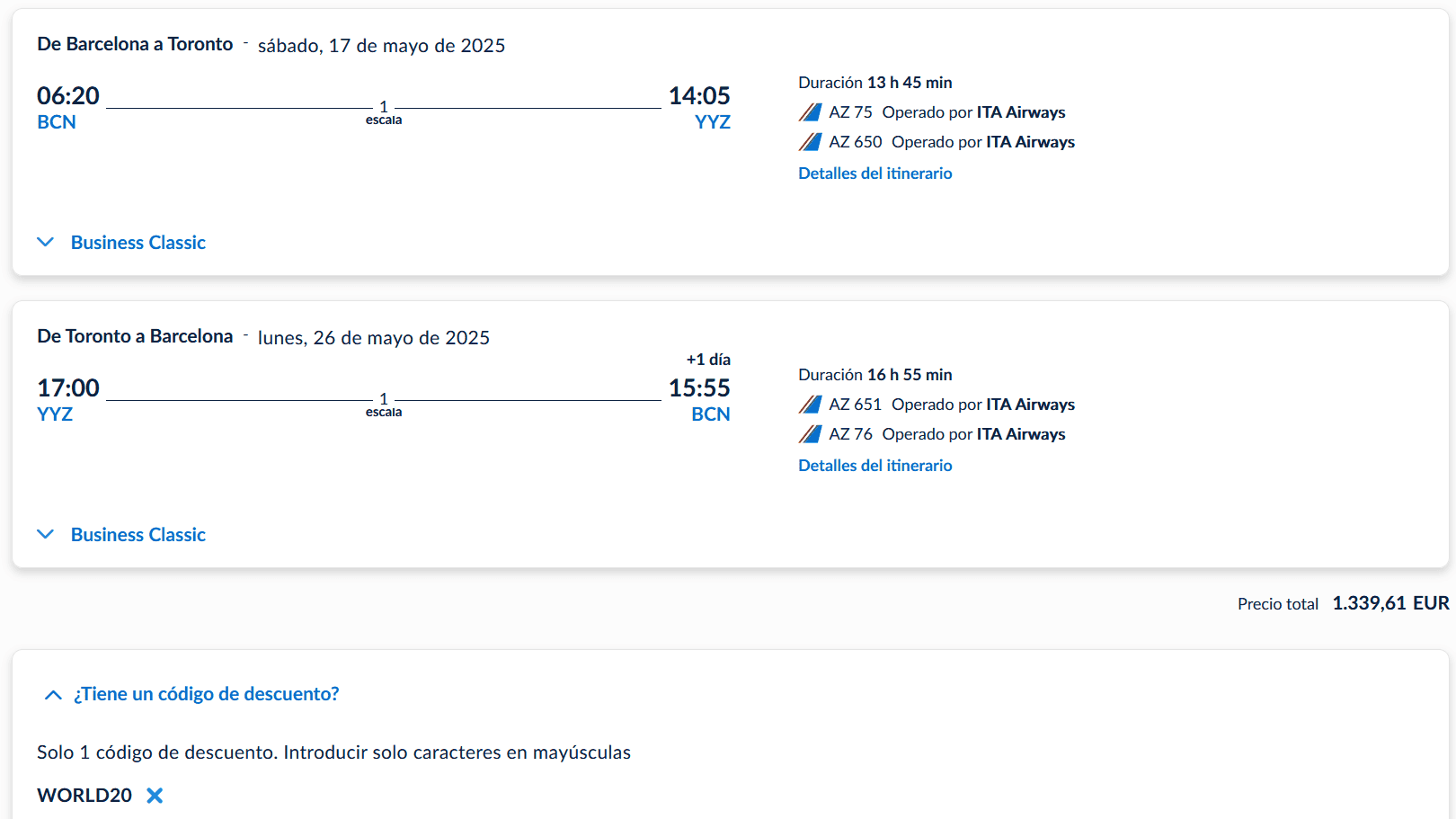
Task: Remove the WORLD20 discount code
Action: click(155, 796)
